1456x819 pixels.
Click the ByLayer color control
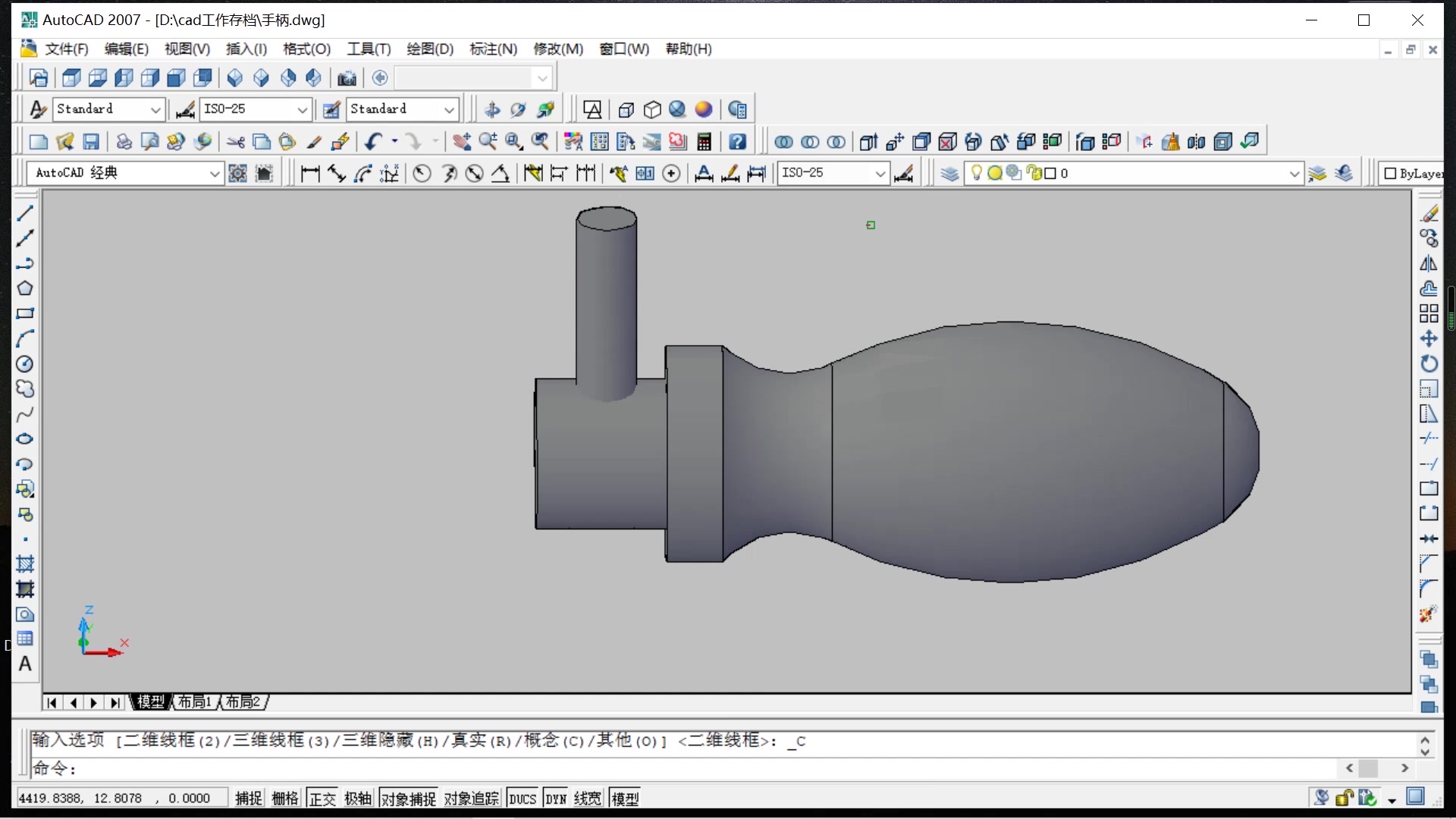point(1414,174)
